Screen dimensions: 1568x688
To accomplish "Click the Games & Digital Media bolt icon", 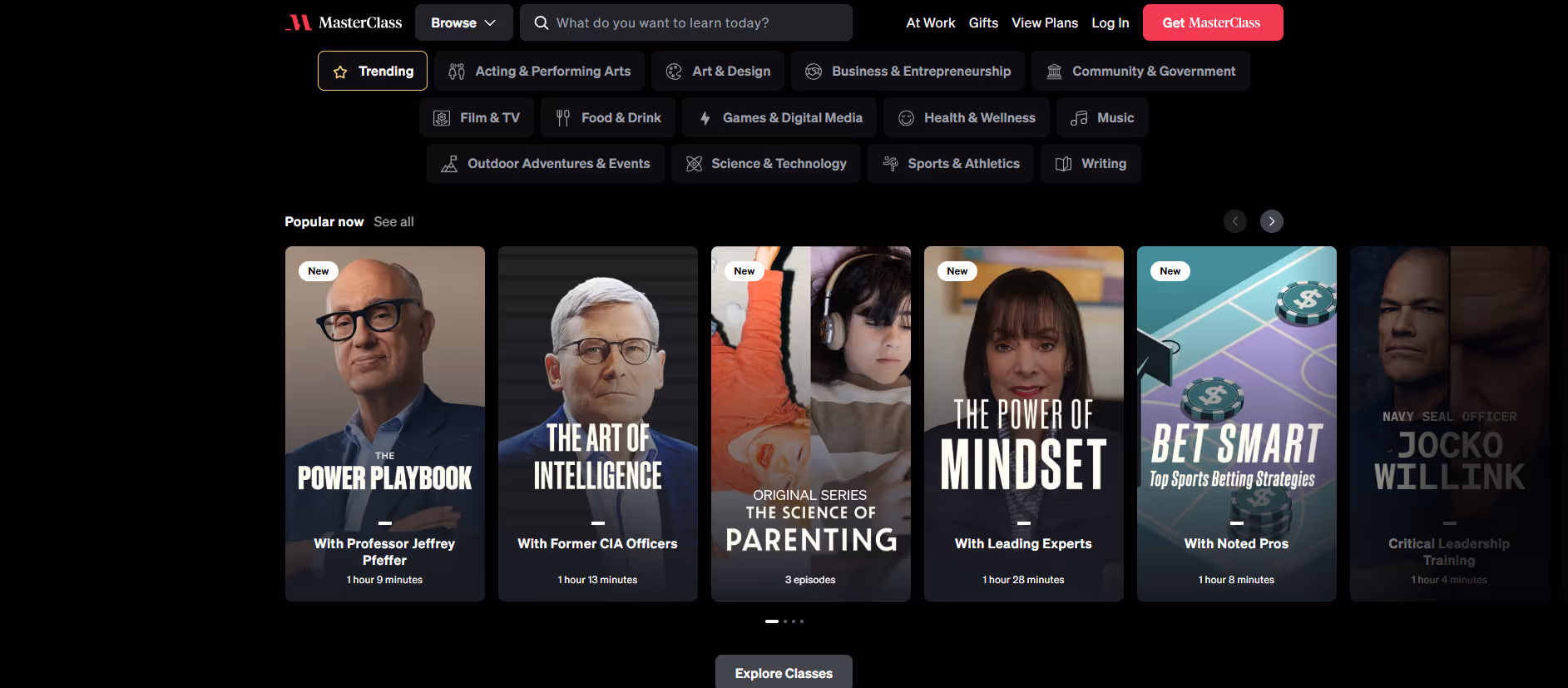I will click(705, 118).
